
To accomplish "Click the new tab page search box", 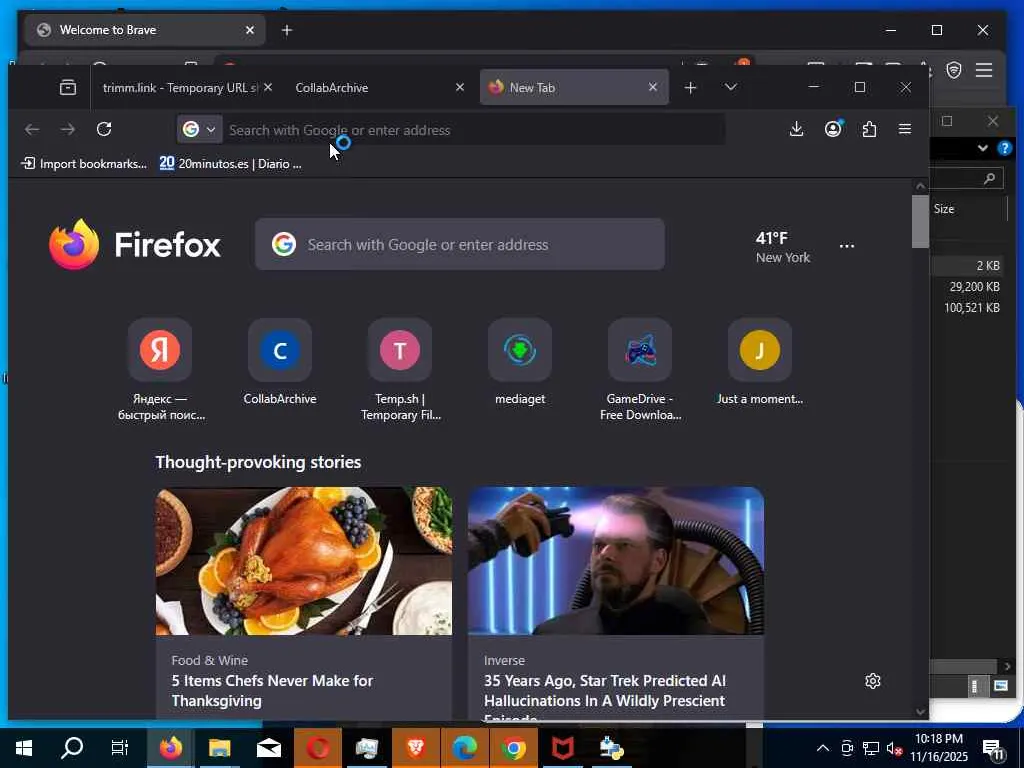I will [460, 244].
